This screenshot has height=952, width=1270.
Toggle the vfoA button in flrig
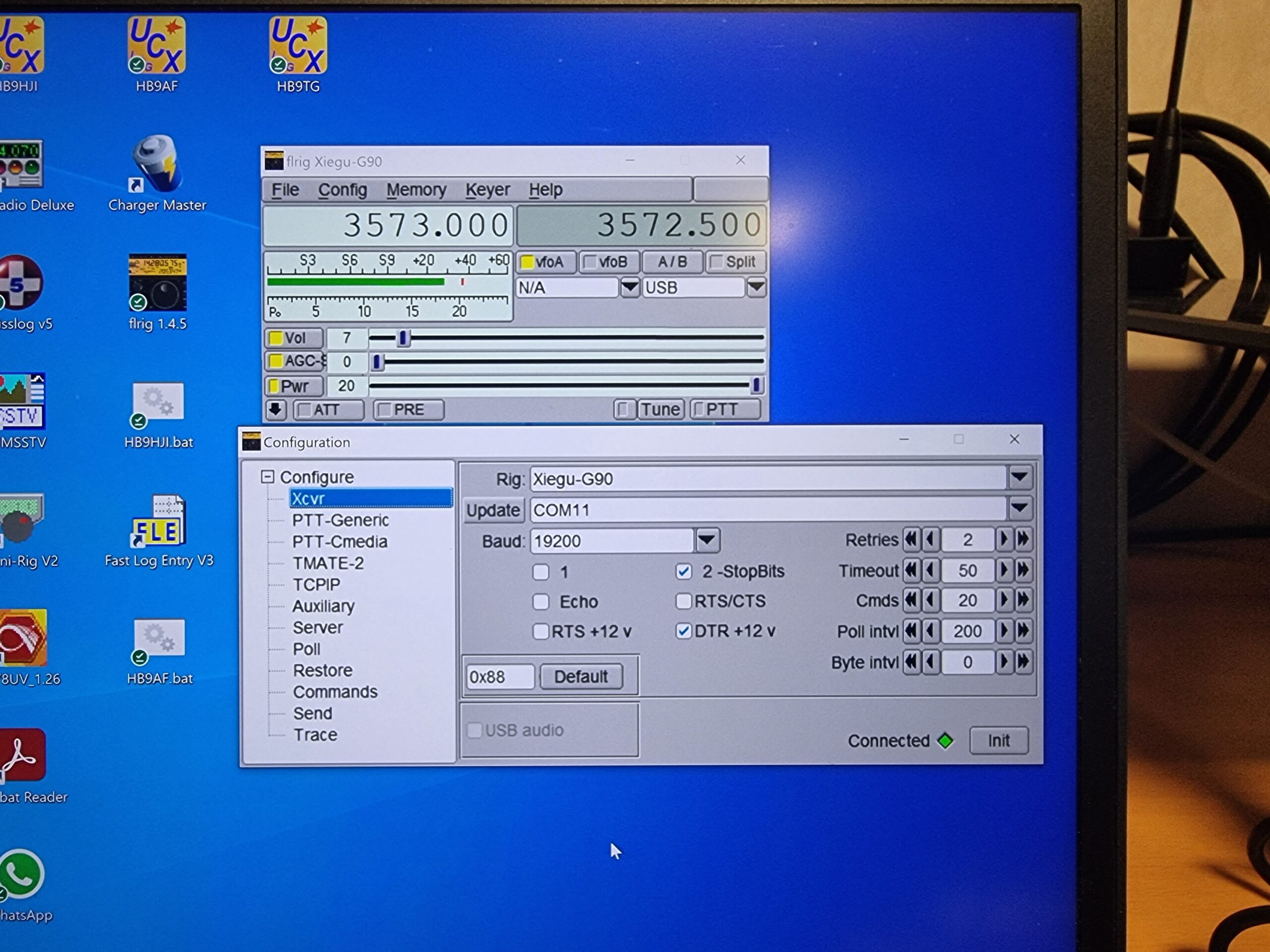point(546,262)
